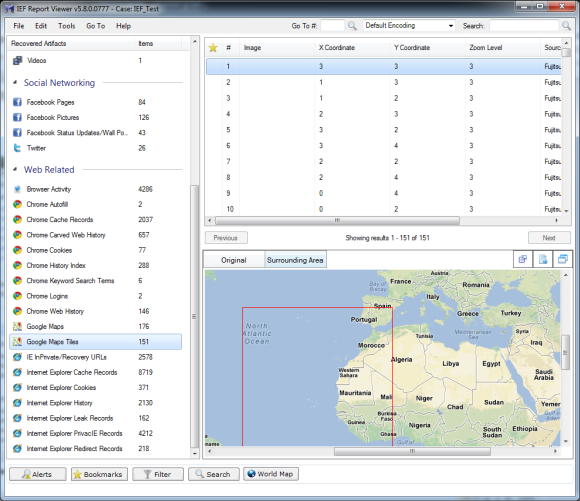Image resolution: width=580 pixels, height=501 pixels.
Task: Open the Go To menu
Action: click(x=96, y=26)
